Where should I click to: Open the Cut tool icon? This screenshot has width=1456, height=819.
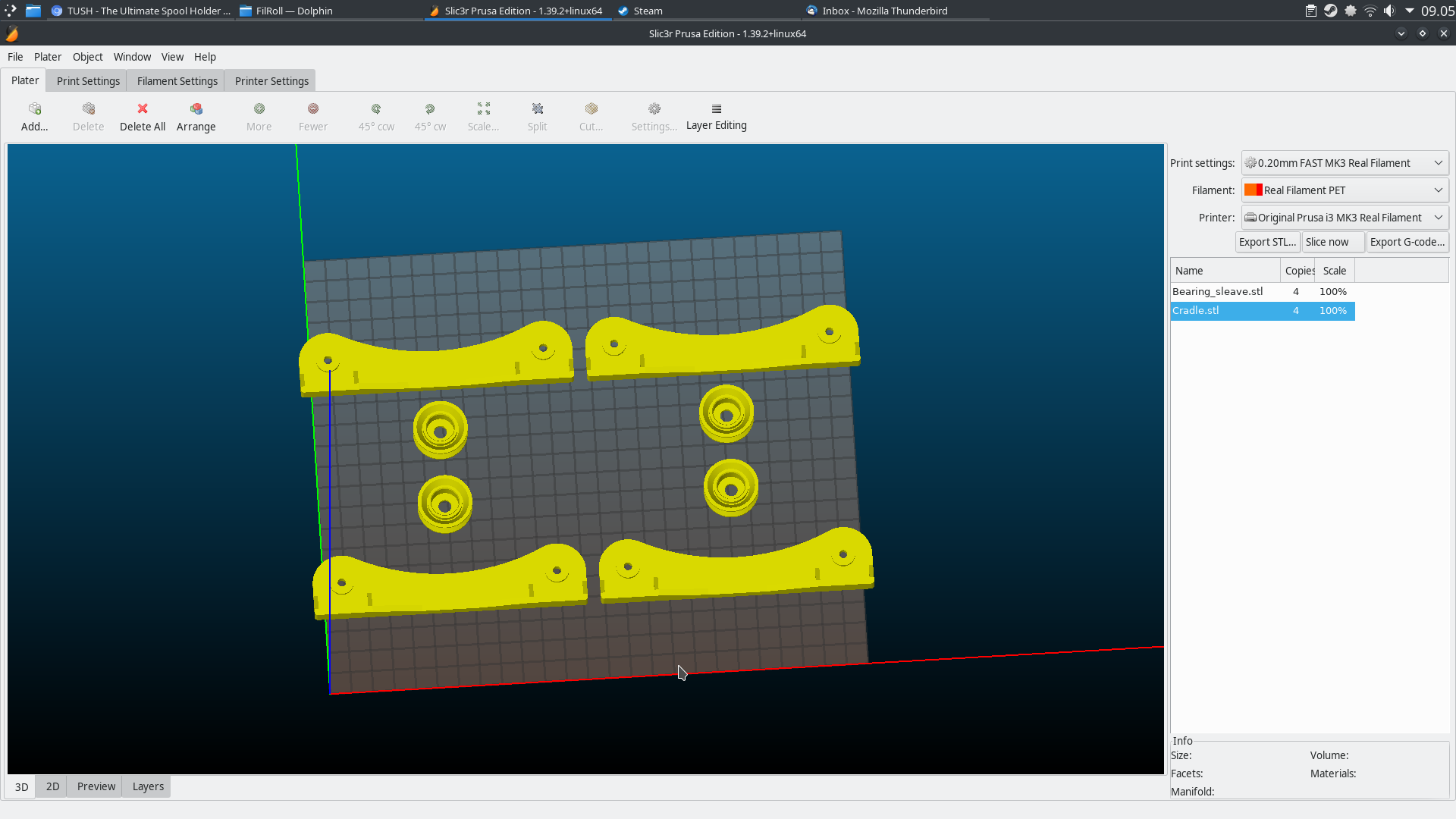[x=591, y=109]
